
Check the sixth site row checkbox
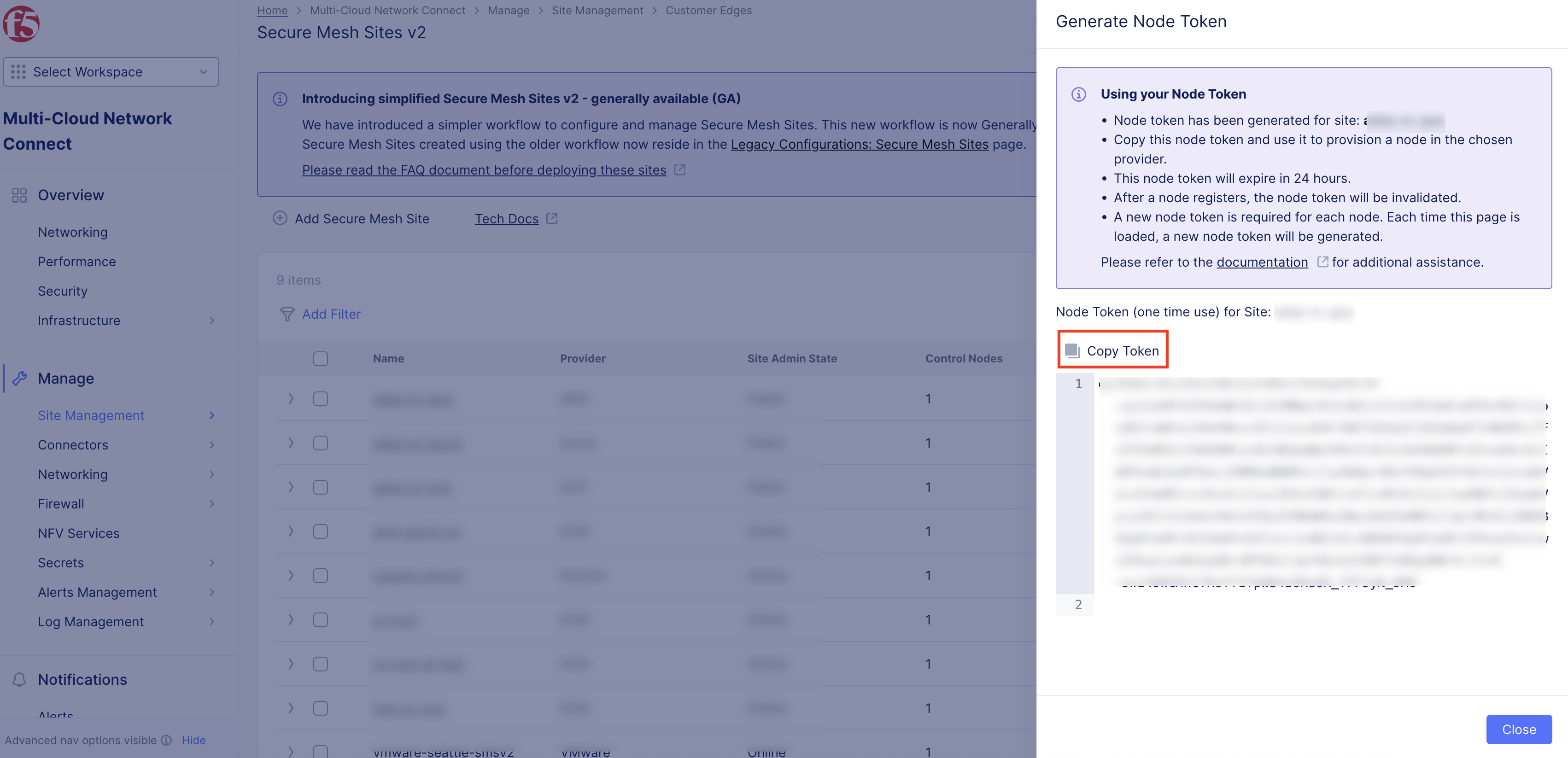[321, 620]
